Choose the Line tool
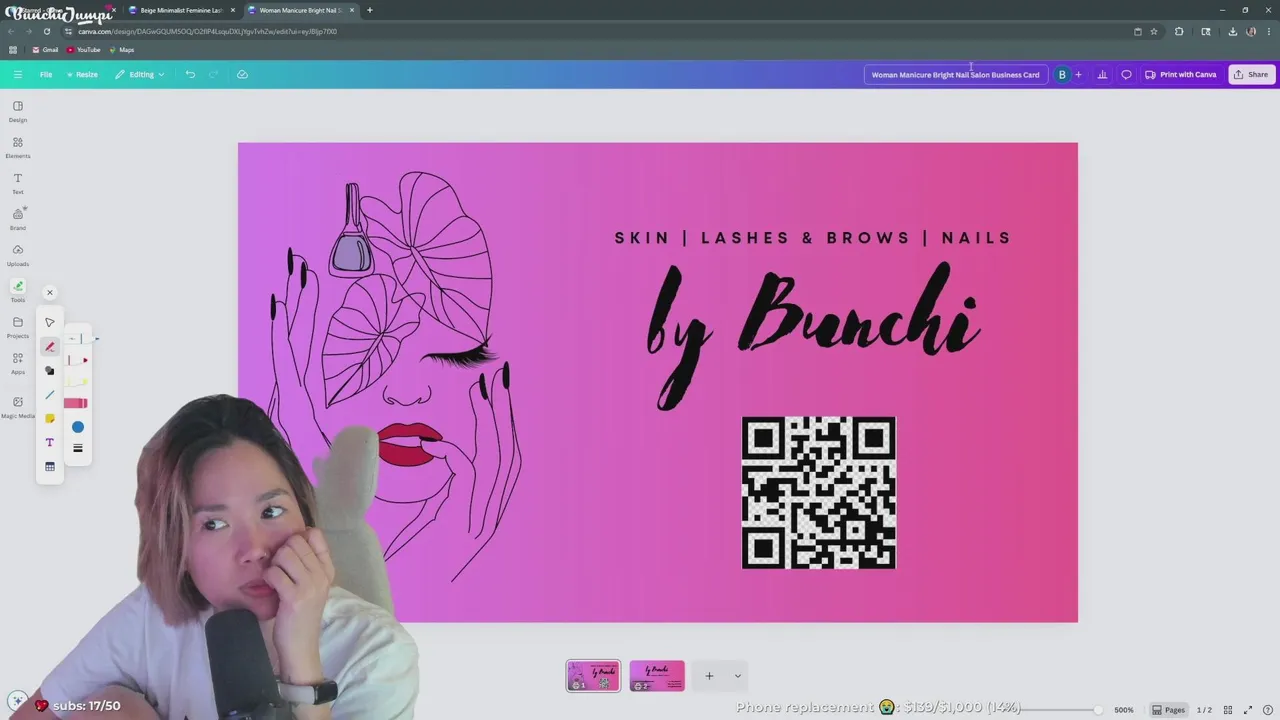The width and height of the screenshot is (1280, 720). click(x=50, y=394)
